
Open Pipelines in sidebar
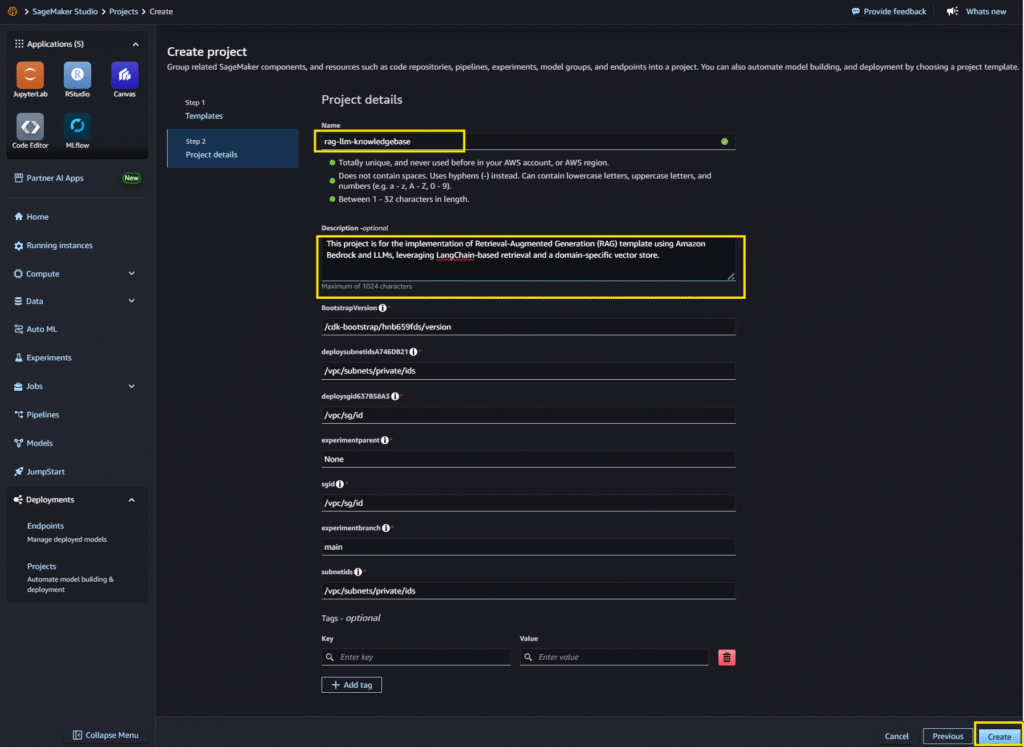[x=42, y=414]
